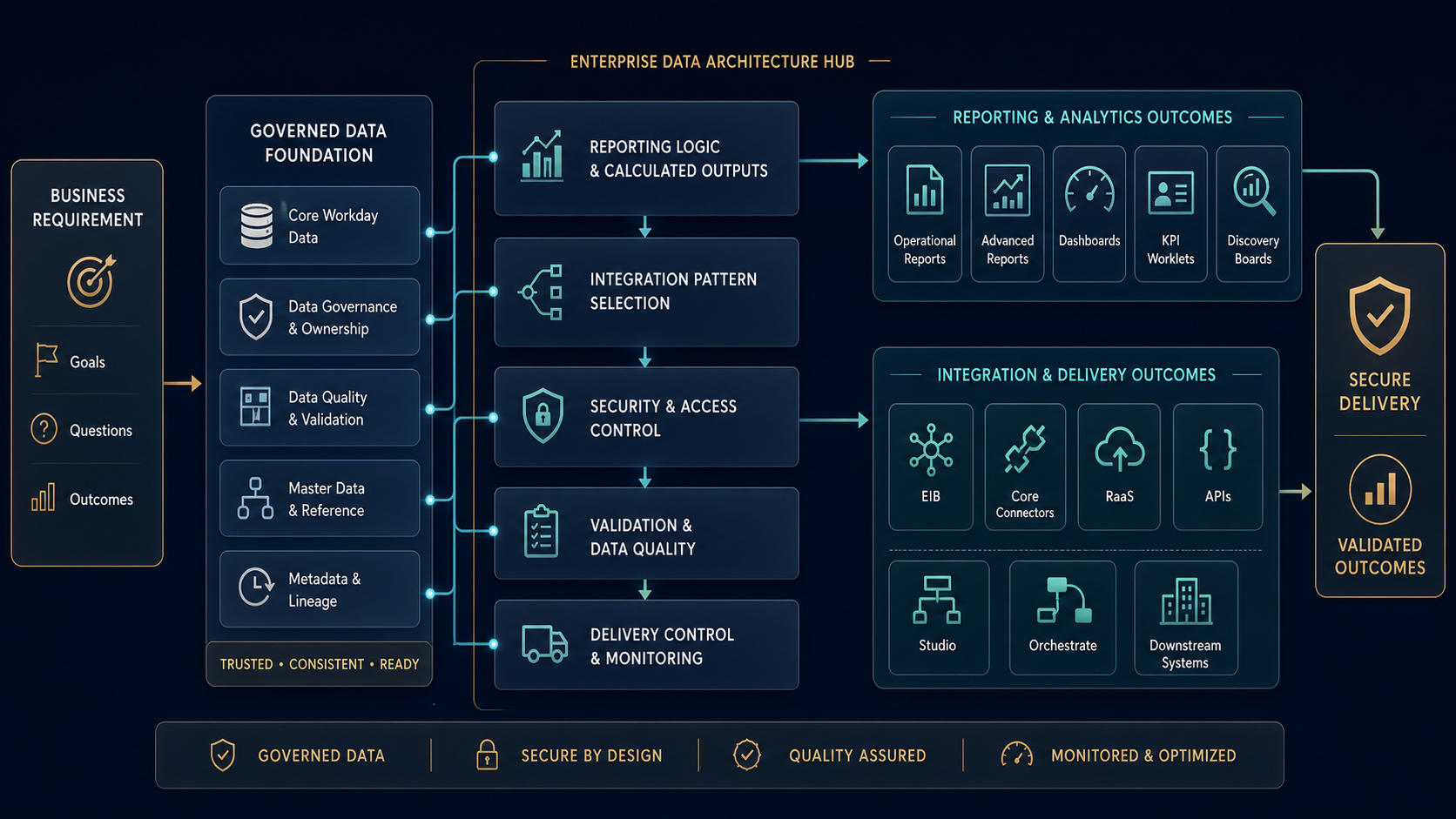Click the Secure by Design padlock icon
Screen dimensions: 1456x819
coord(487,755)
